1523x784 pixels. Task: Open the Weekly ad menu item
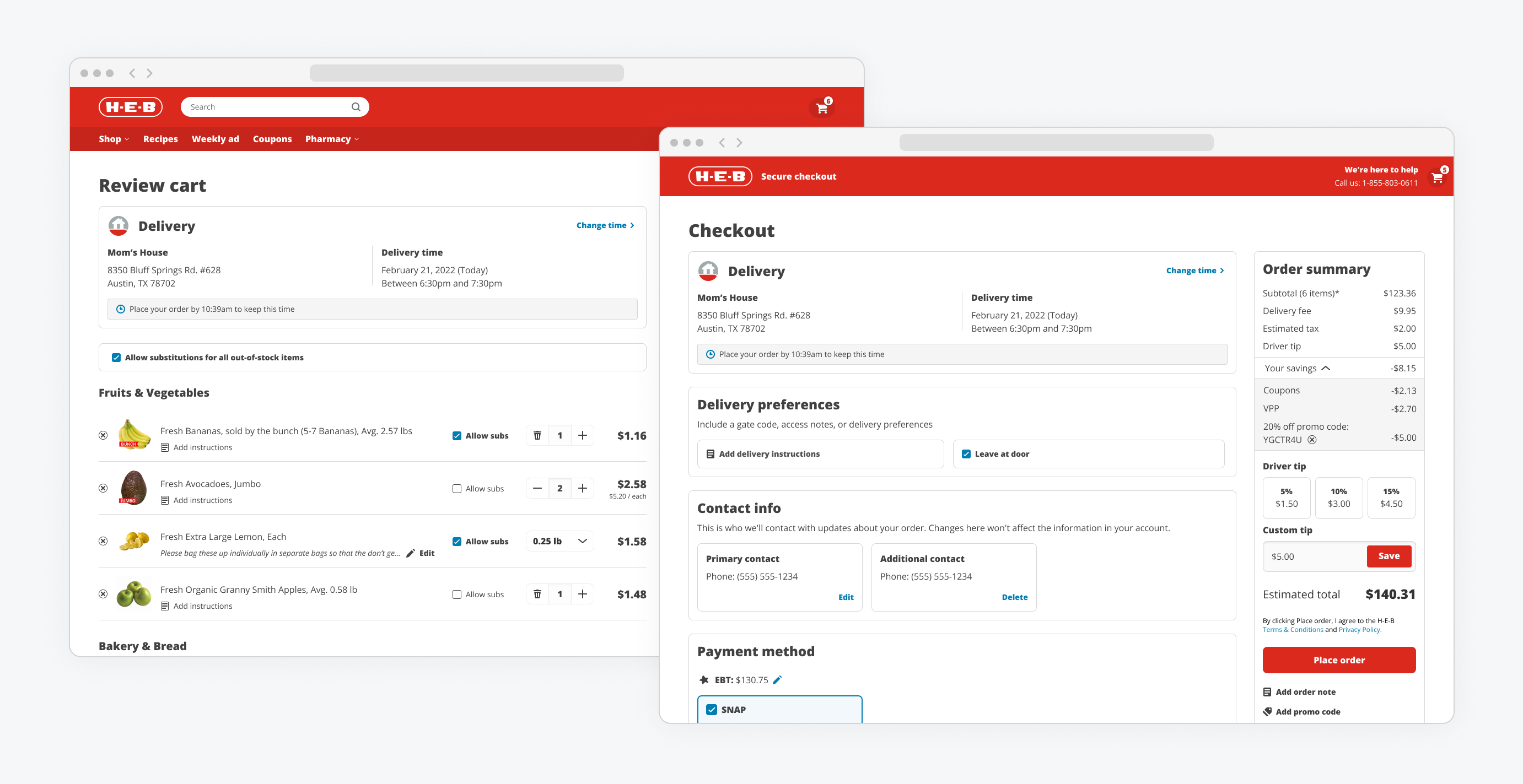215,139
